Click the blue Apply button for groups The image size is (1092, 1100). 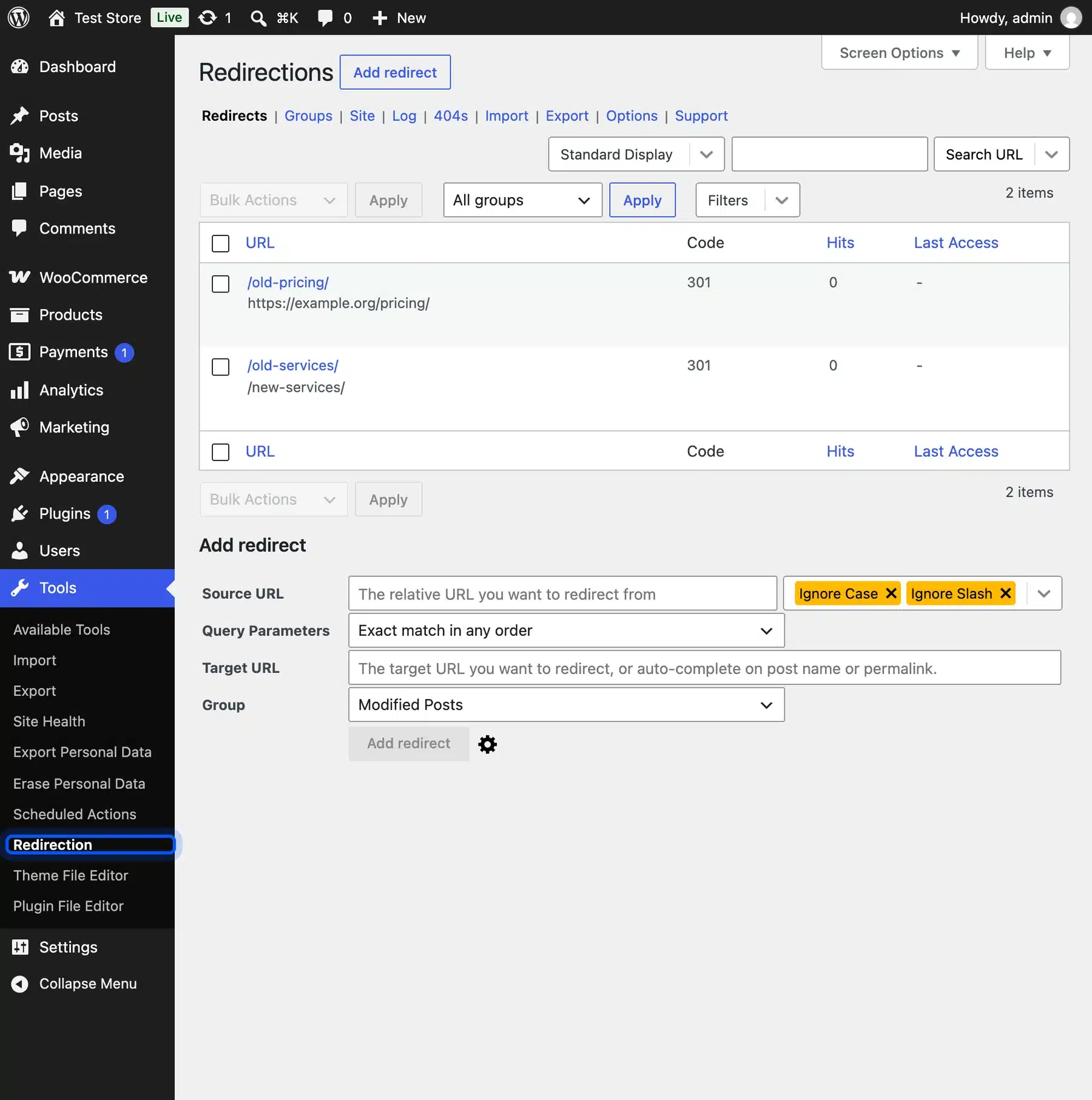(642, 200)
